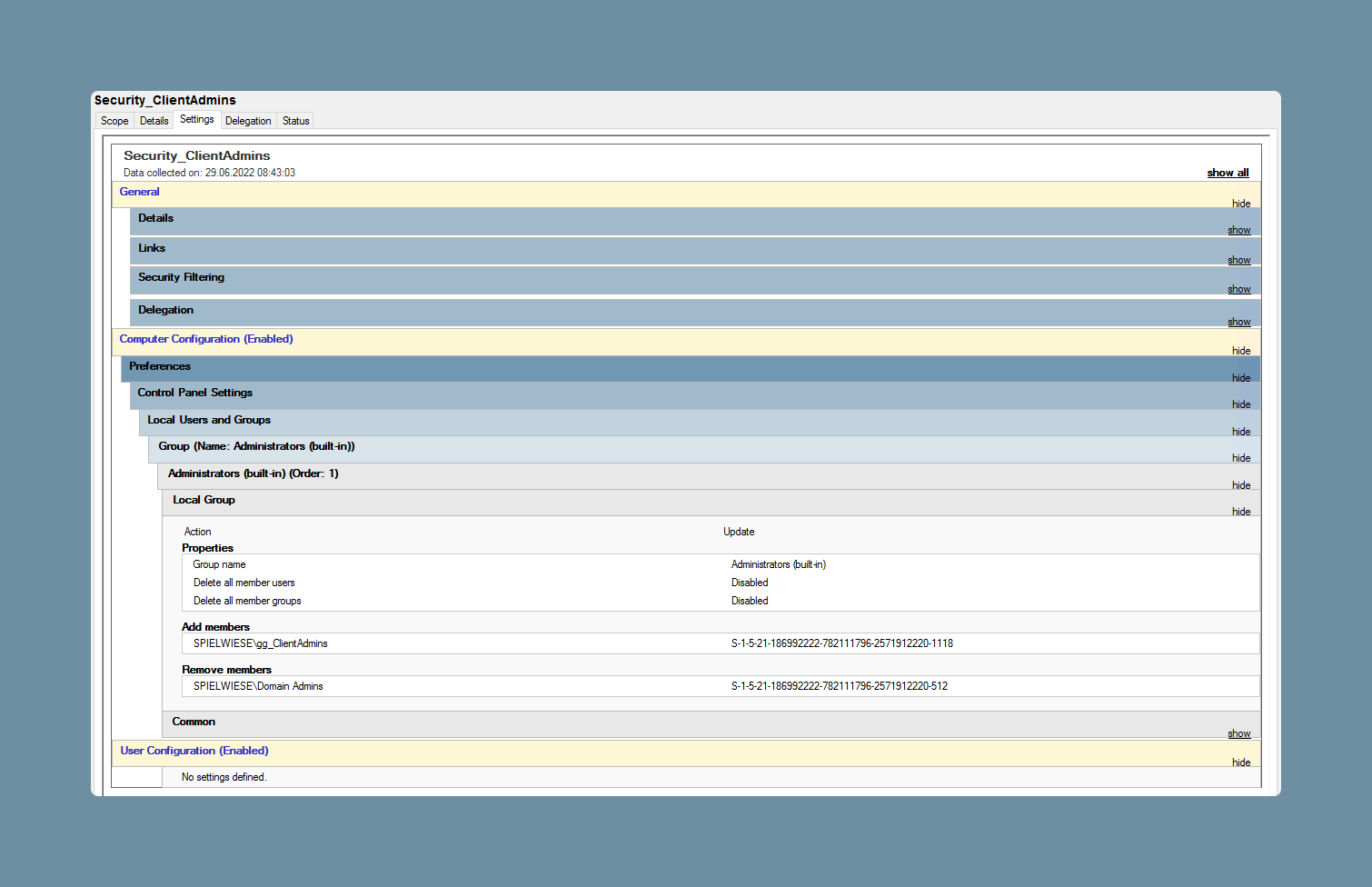This screenshot has width=1372, height=887.
Task: Click the Delete all member groups row
Action: (x=721, y=601)
